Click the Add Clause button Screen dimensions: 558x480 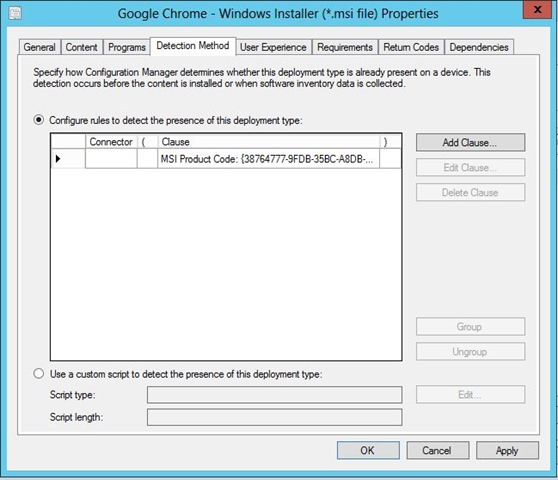pyautogui.click(x=470, y=142)
